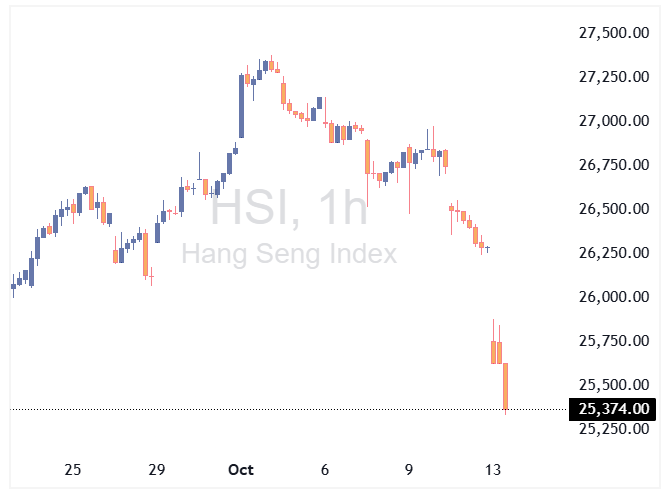Click the 26,000.00 price level label

click(615, 297)
